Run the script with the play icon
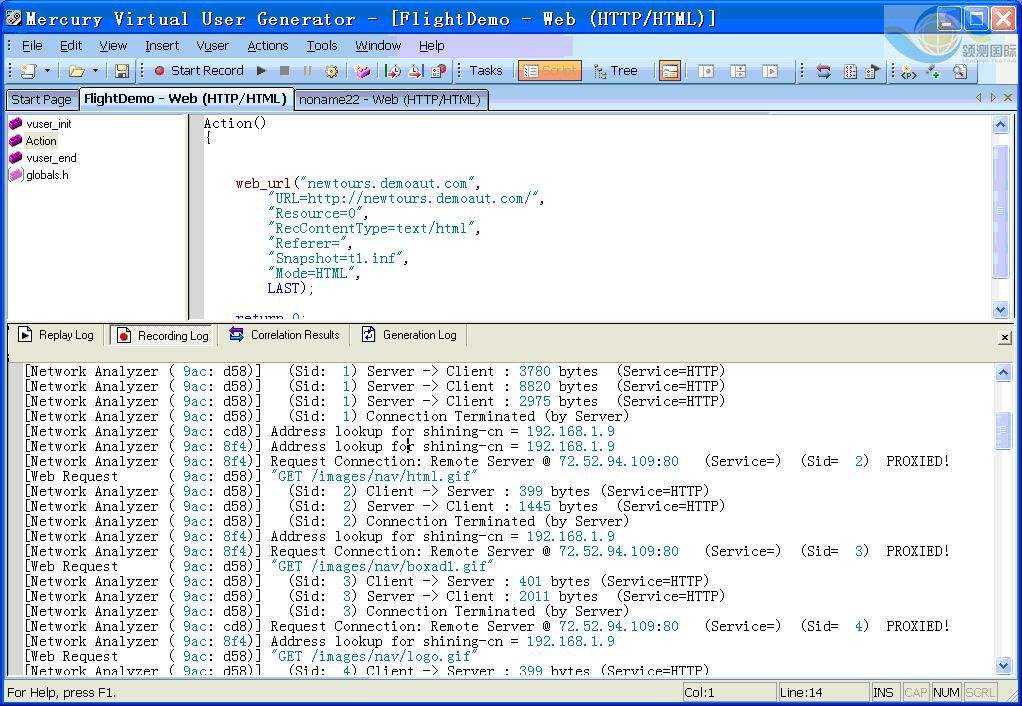Image resolution: width=1022 pixels, height=706 pixels. pos(261,70)
